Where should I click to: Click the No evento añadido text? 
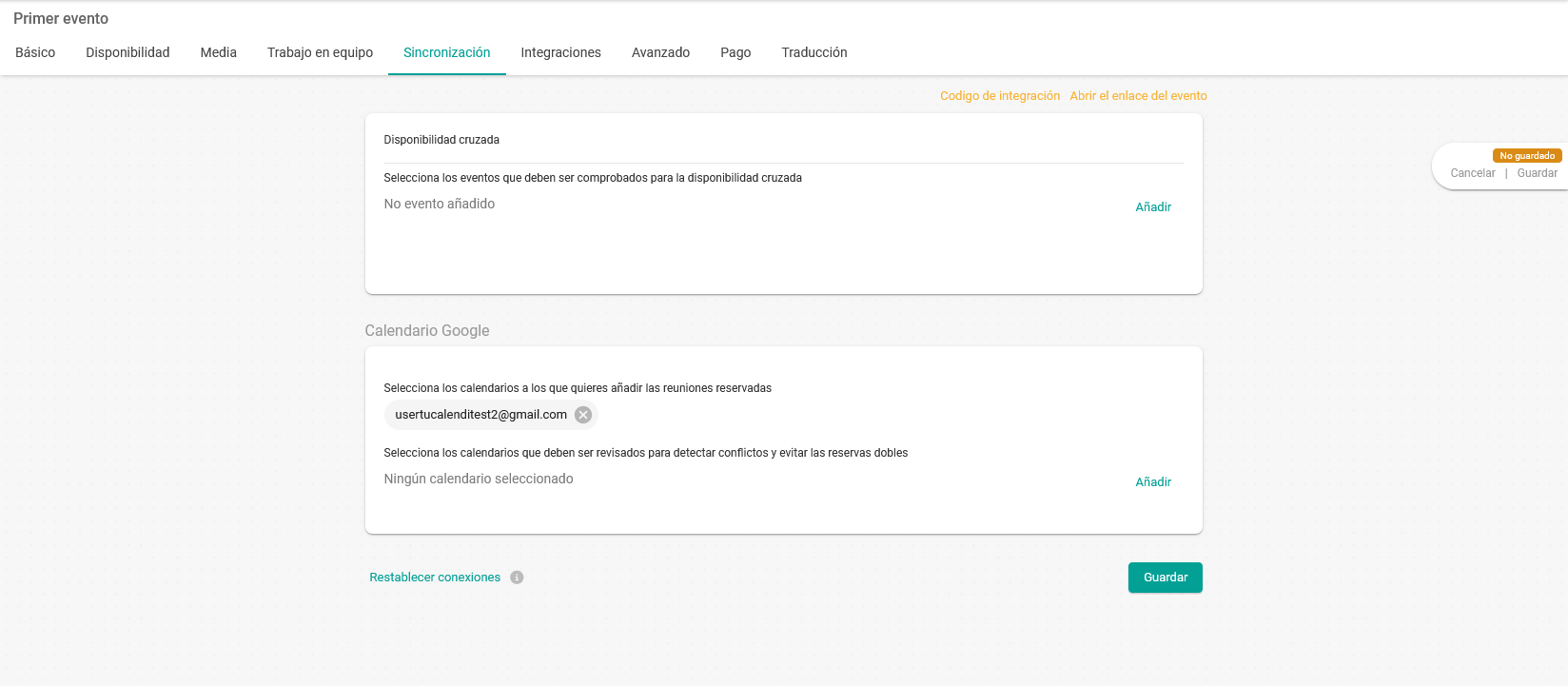point(440,204)
